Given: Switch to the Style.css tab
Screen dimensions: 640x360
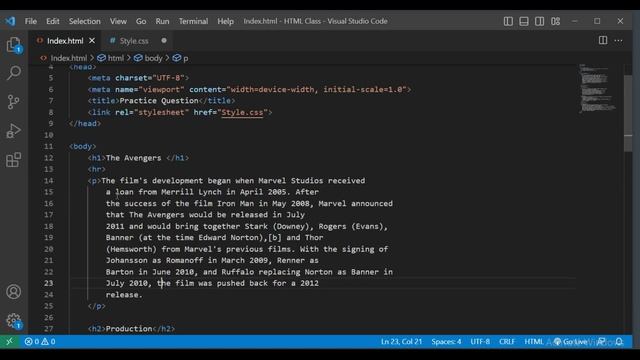Looking at the screenshot, I should click(x=134, y=41).
